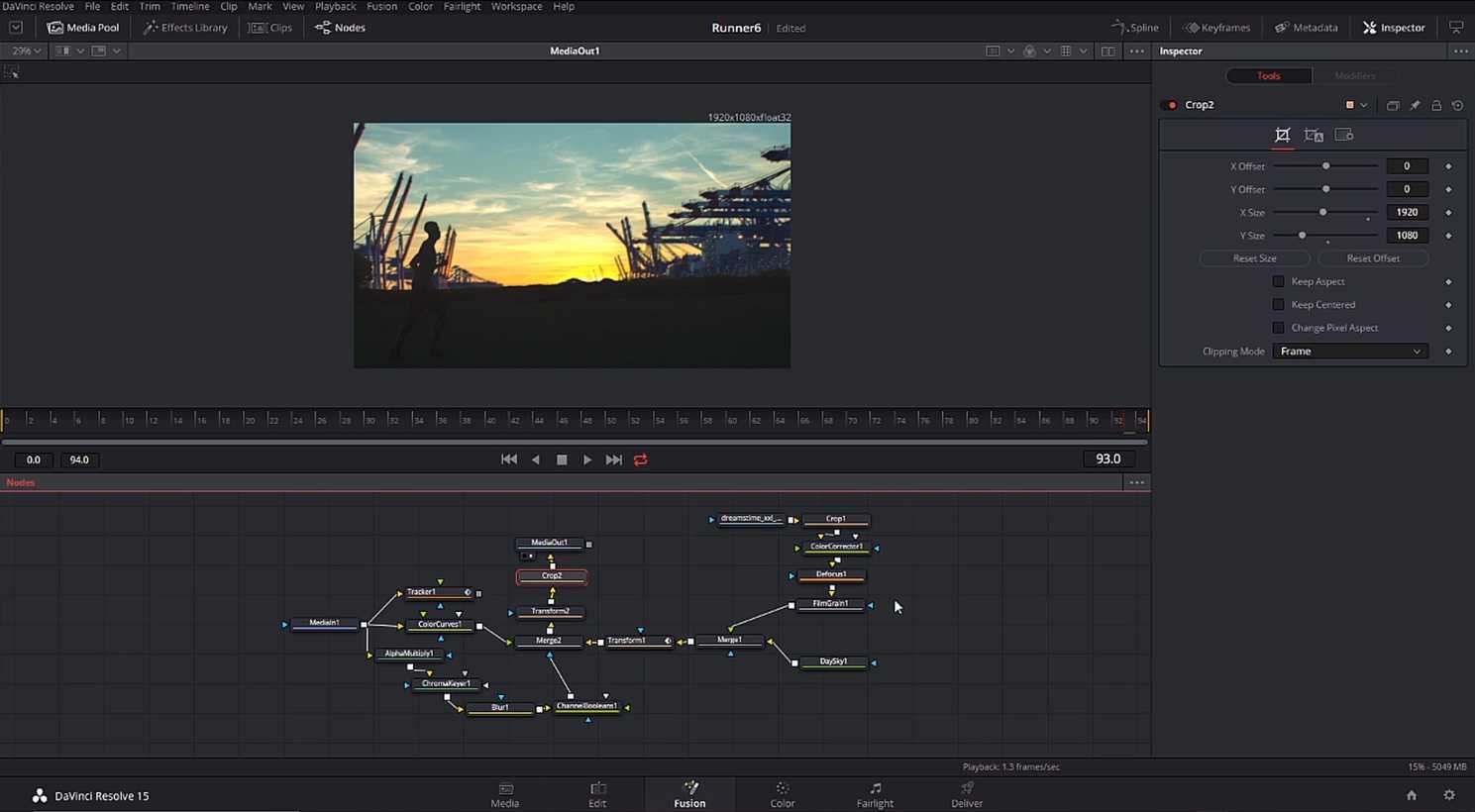Click the Reset Size button
This screenshot has height=812, width=1475.
(1254, 258)
